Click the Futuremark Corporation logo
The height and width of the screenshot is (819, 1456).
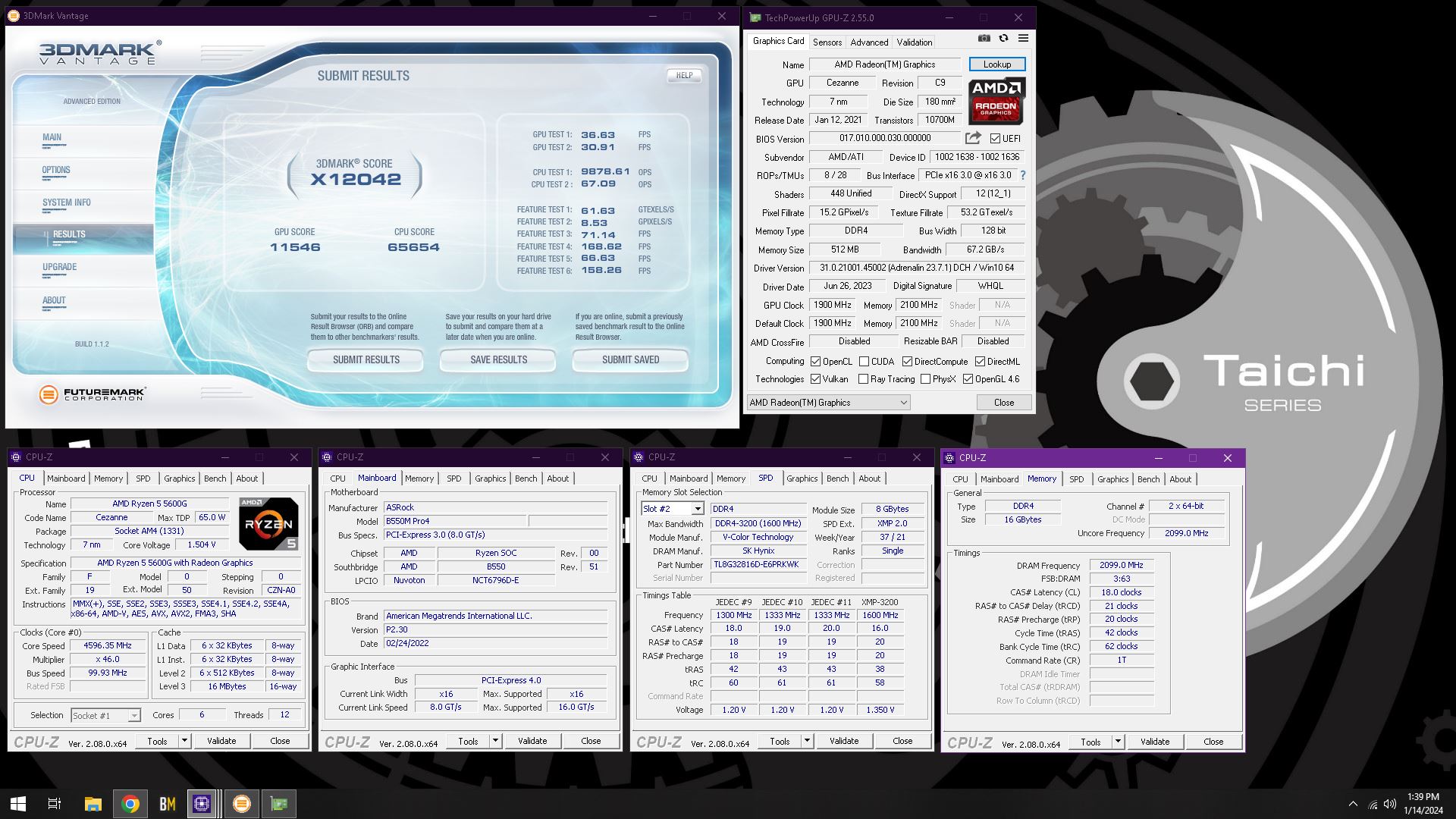tap(93, 394)
